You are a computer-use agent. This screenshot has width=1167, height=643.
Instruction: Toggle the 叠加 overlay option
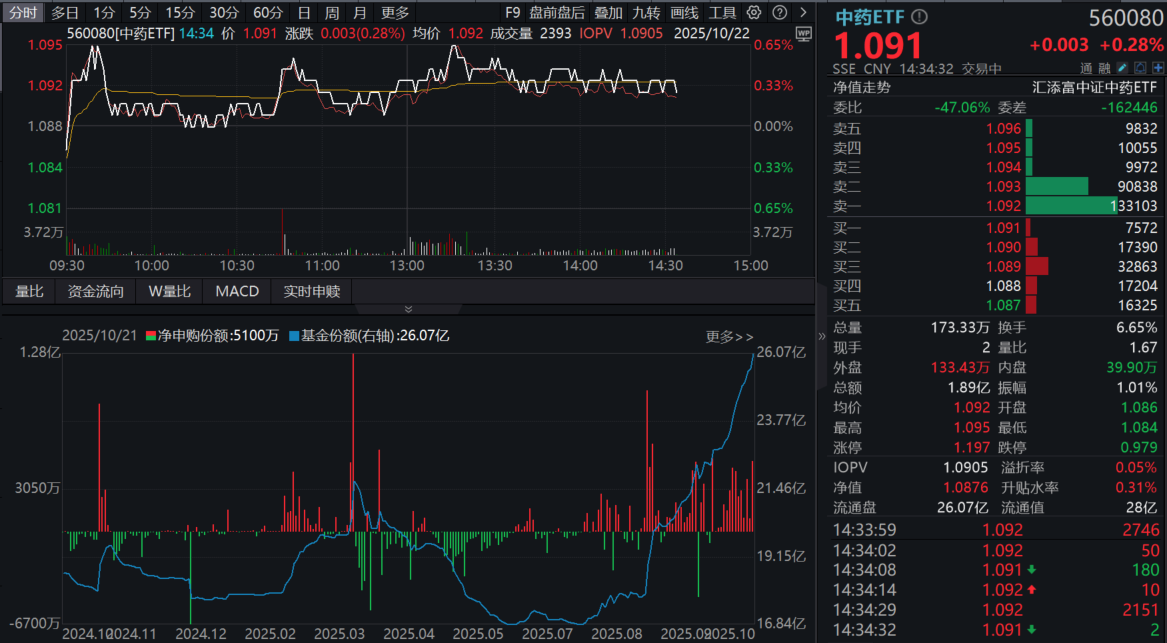pyautogui.click(x=609, y=12)
